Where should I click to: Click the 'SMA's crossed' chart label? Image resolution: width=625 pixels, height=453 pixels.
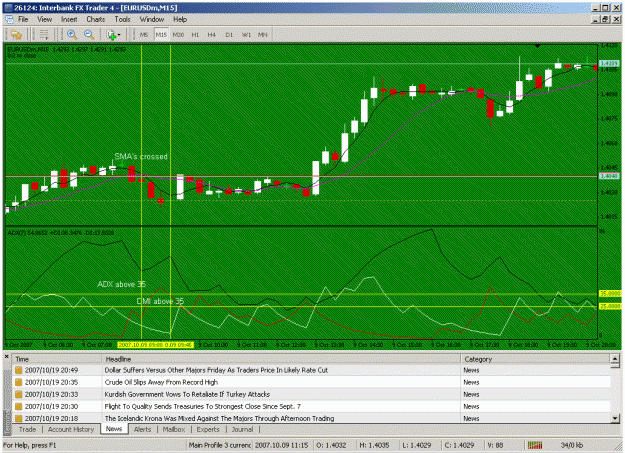click(x=141, y=157)
